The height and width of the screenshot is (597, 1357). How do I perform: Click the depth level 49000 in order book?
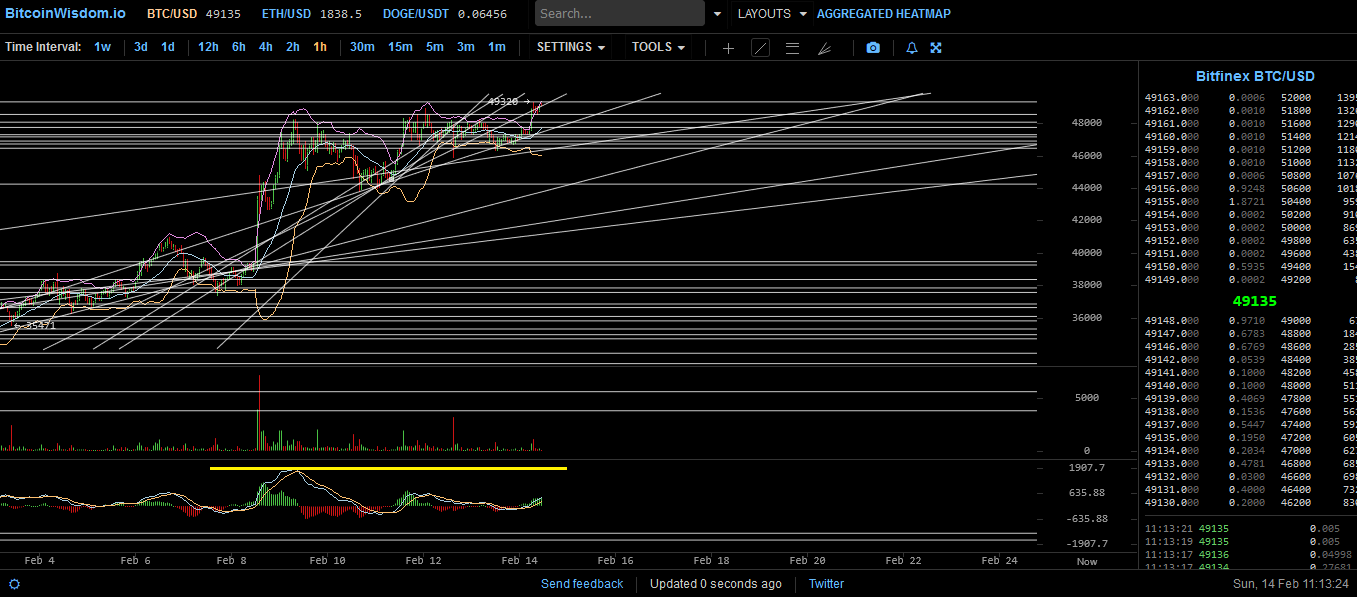coord(1295,321)
